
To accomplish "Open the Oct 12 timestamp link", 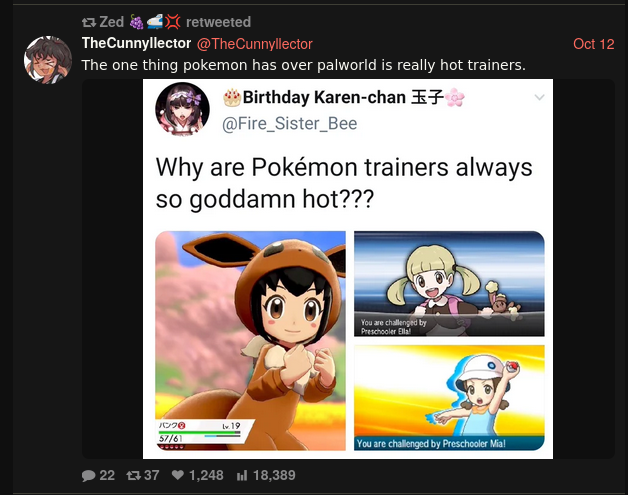I will (594, 44).
